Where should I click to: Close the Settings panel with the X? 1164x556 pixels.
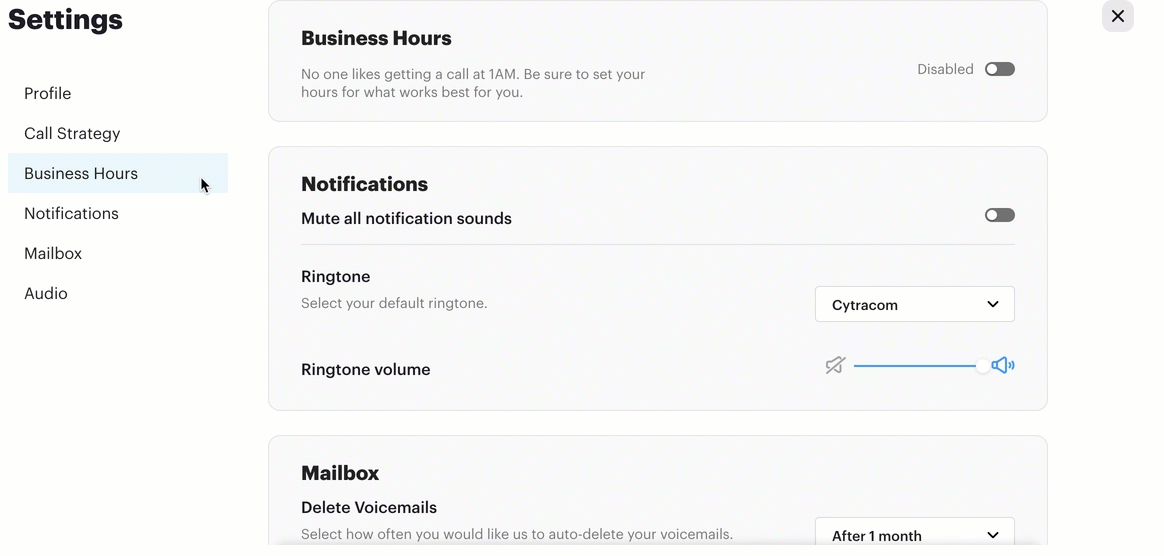[x=1117, y=16]
